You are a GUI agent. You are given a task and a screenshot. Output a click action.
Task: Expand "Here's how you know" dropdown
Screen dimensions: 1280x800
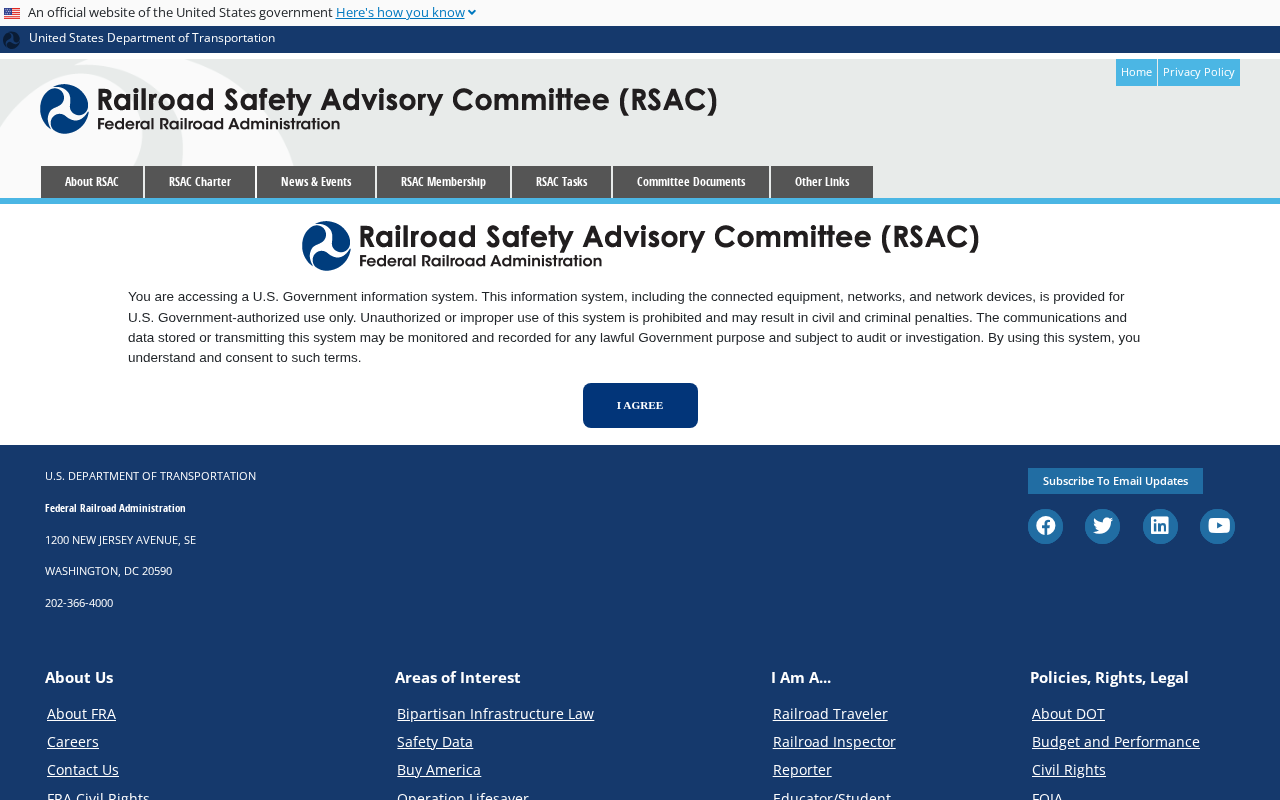406,12
